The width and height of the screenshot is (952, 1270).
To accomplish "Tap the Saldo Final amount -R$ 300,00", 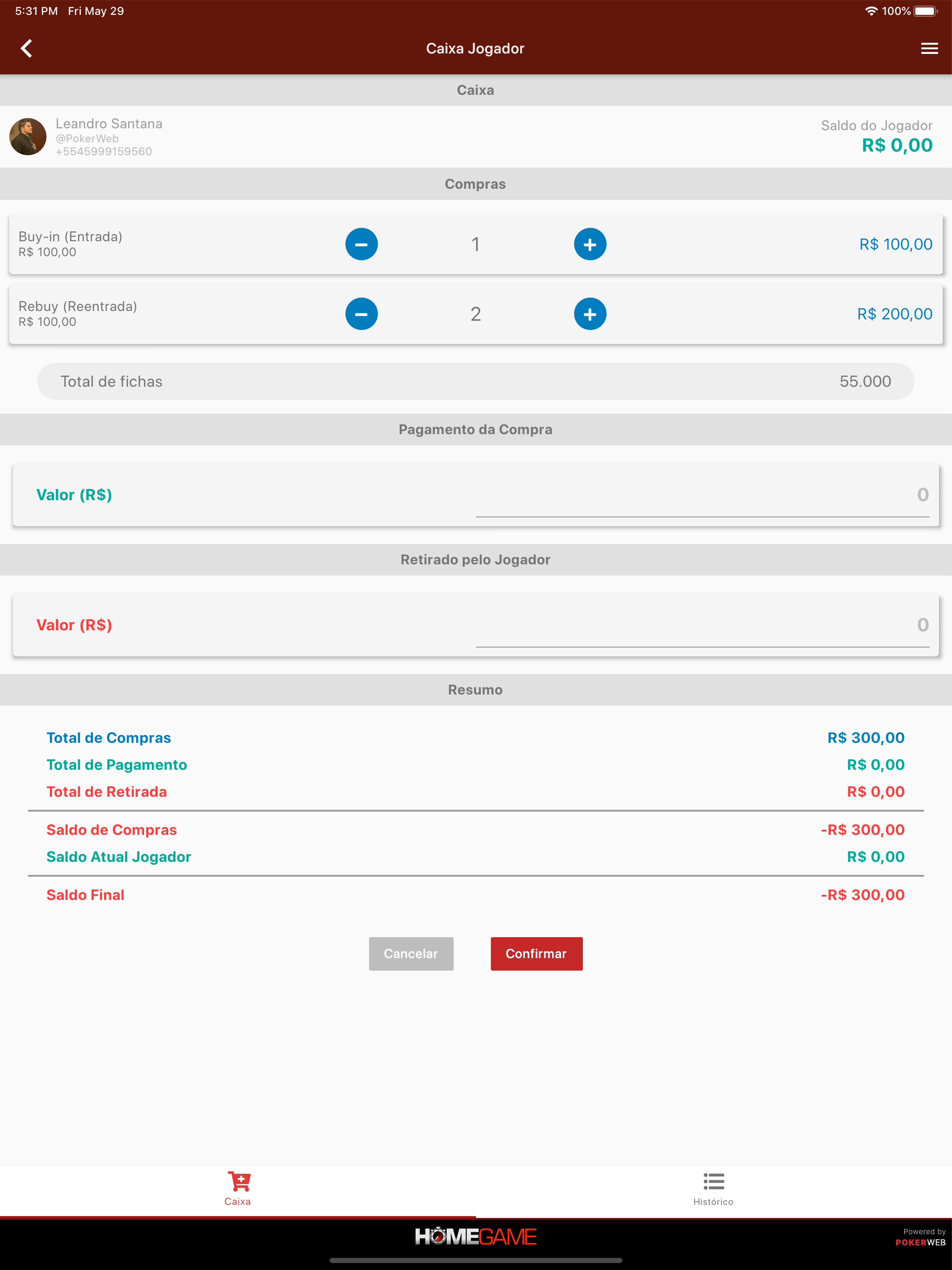I will pos(862,895).
